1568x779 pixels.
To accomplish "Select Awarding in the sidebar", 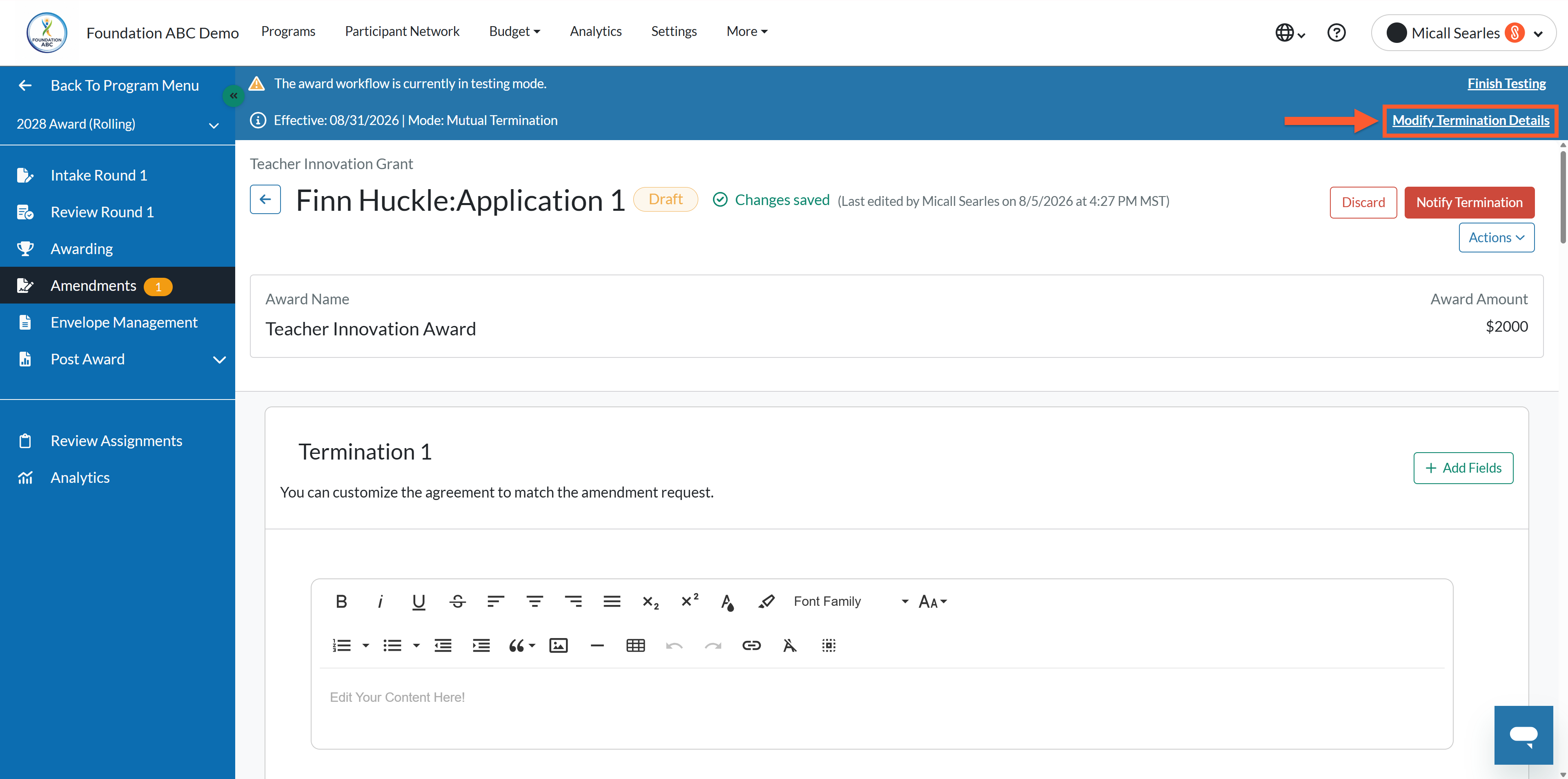I will coord(118,248).
